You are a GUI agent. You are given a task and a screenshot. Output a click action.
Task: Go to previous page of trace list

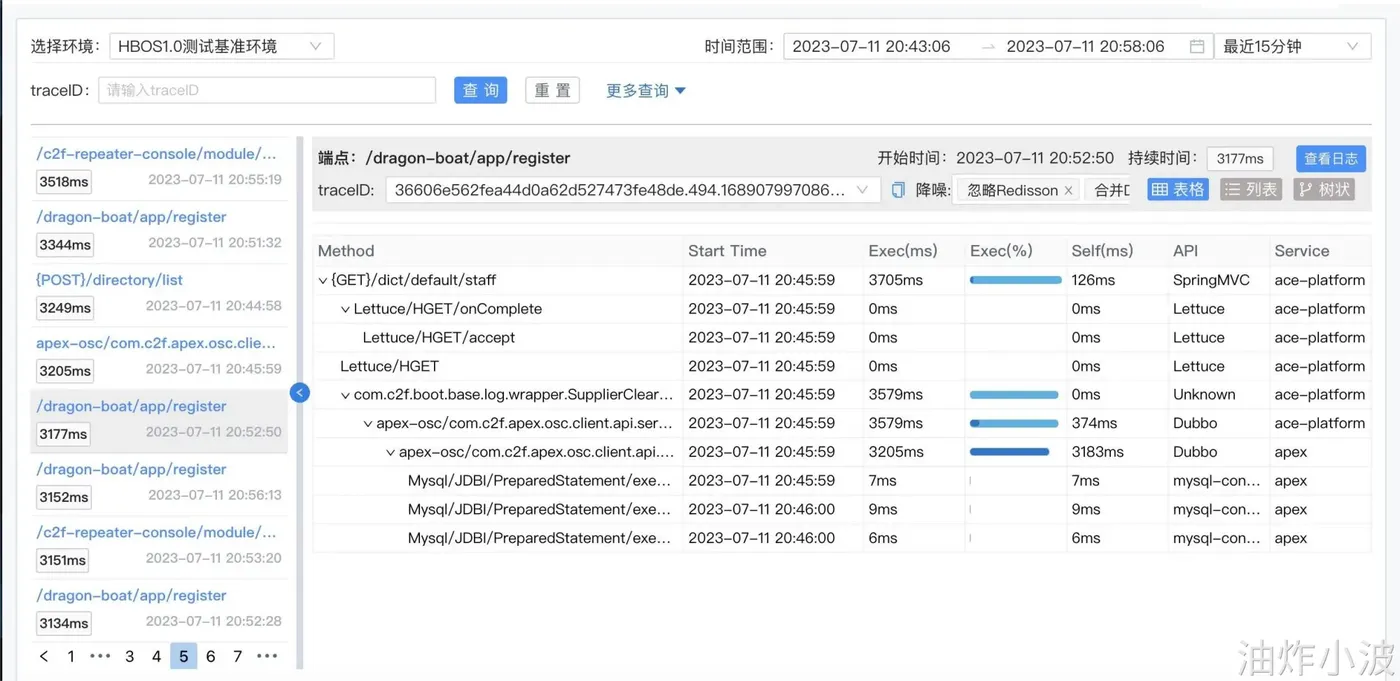coord(44,657)
